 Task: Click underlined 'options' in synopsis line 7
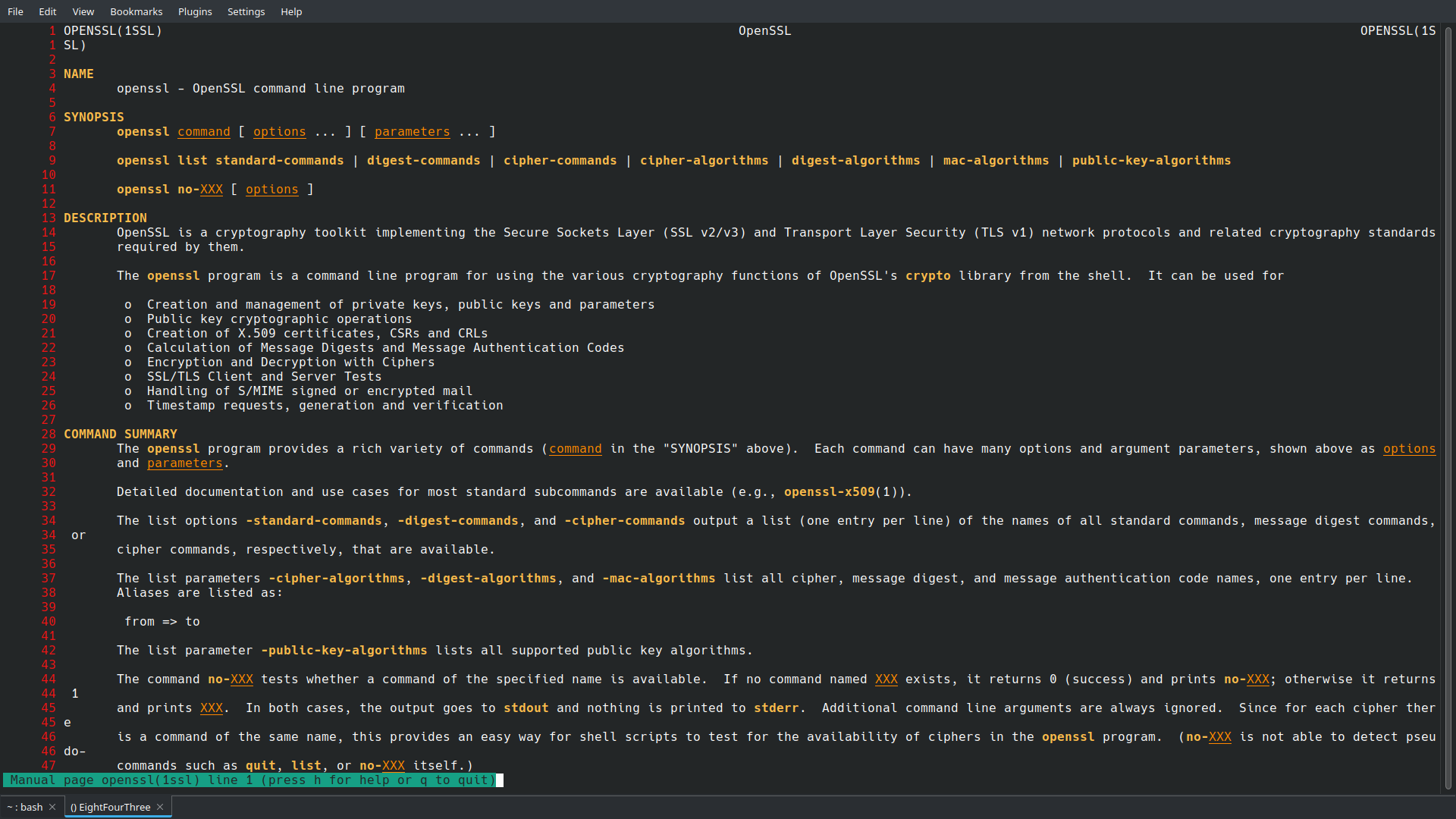click(280, 132)
